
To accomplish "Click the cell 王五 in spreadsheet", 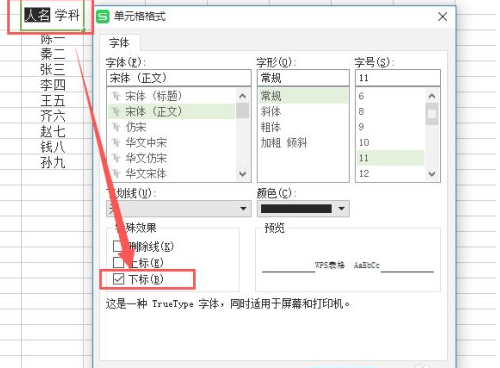I will click(x=53, y=100).
